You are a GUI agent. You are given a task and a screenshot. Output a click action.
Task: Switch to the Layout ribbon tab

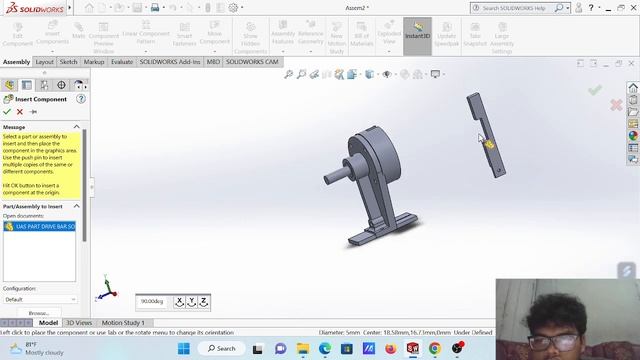(x=44, y=62)
